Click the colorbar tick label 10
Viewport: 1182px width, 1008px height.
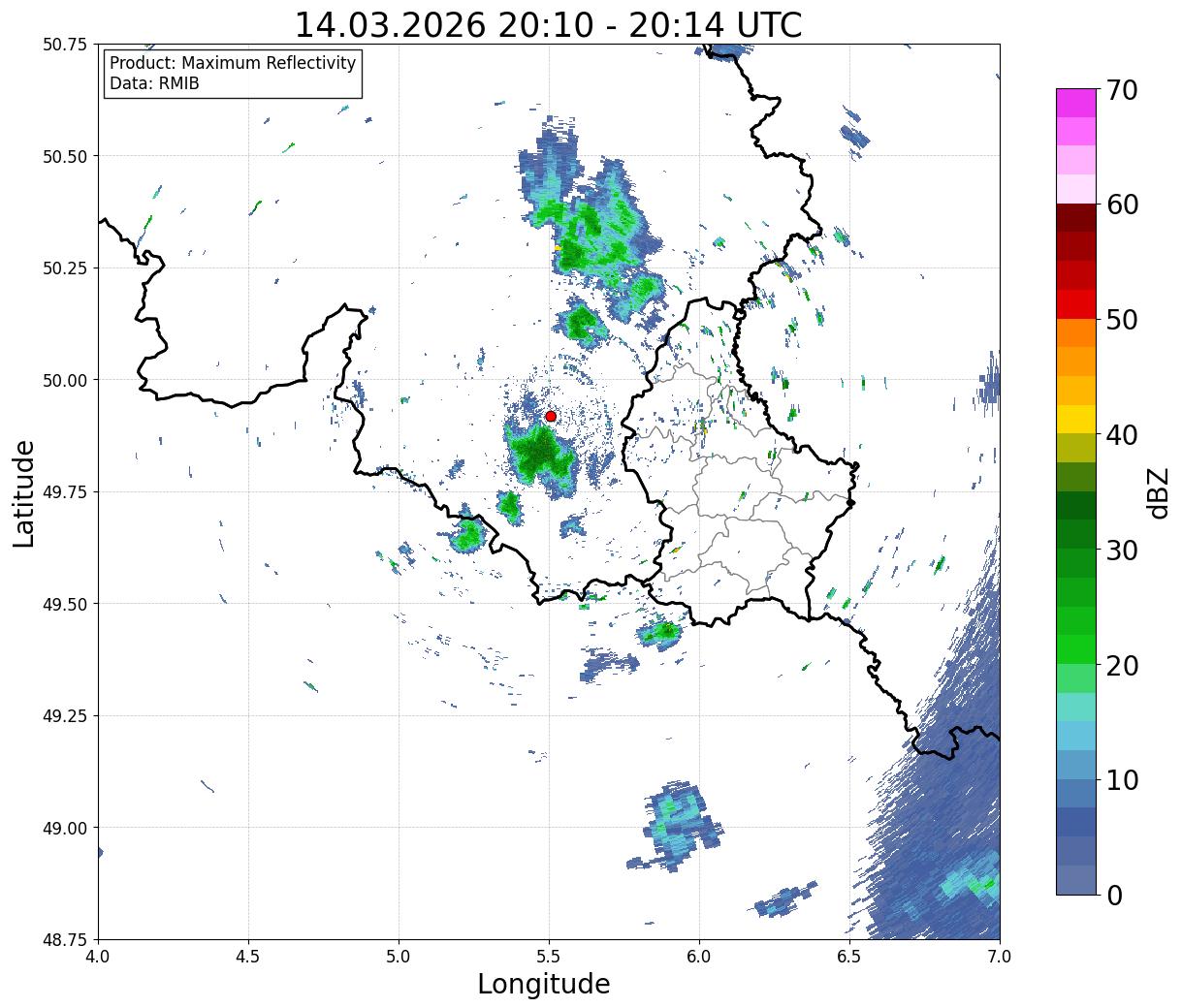coord(1122,780)
